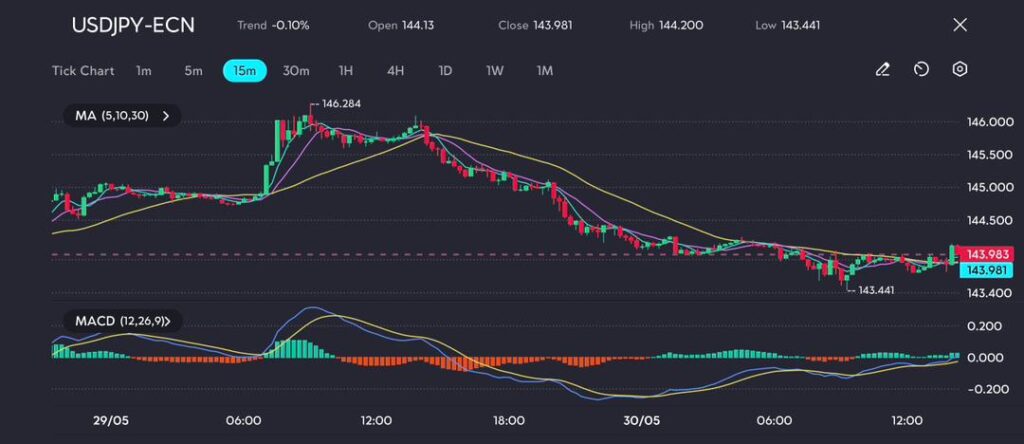Expand the MA (5,10,30) indicator chevron

click(166, 116)
